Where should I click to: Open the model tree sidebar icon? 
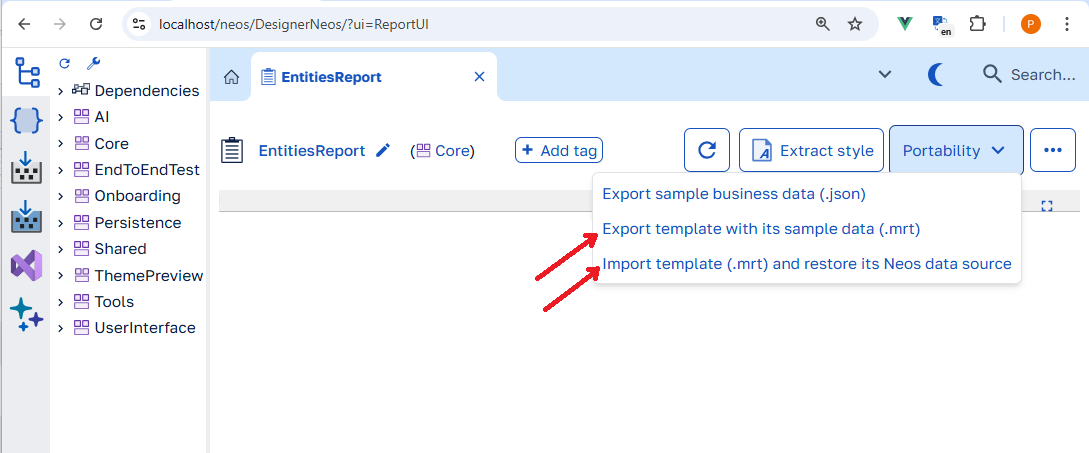pyautogui.click(x=26, y=72)
